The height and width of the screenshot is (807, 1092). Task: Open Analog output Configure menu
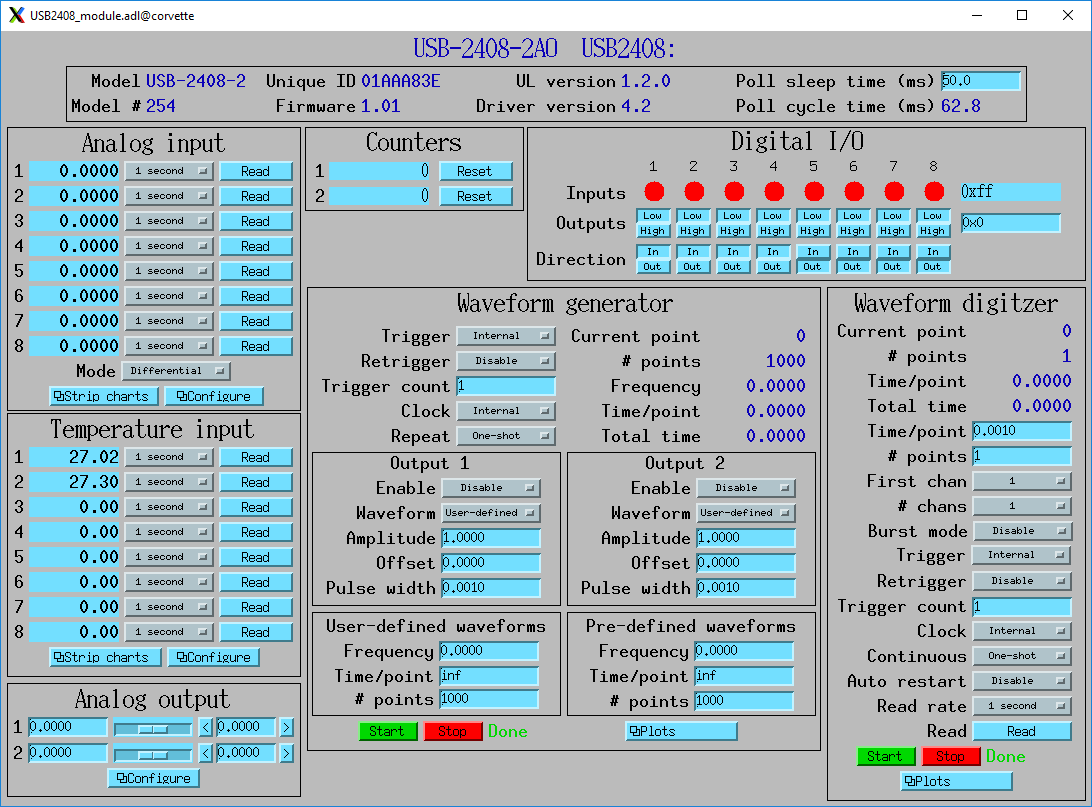pyautogui.click(x=154, y=778)
